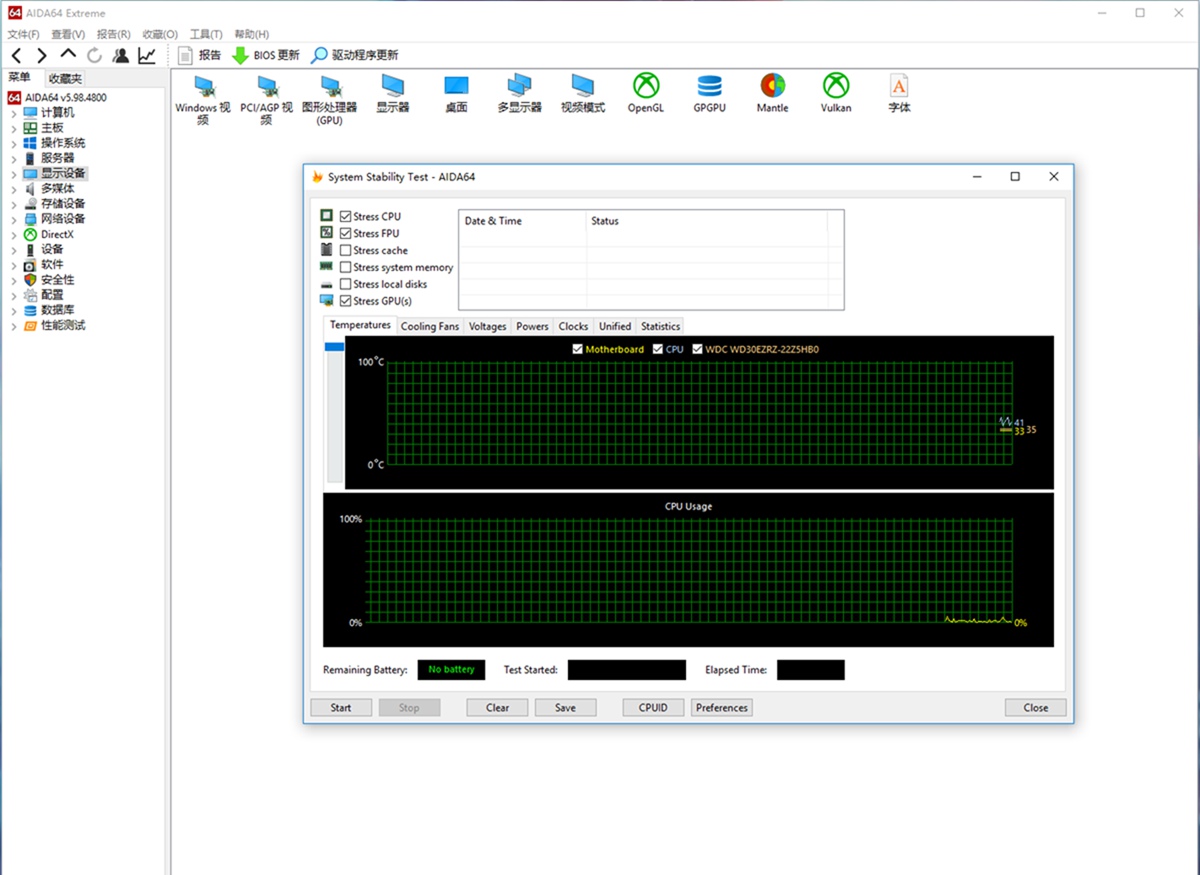
Task: Open the 显示器 monitor icon
Action: pos(393,93)
